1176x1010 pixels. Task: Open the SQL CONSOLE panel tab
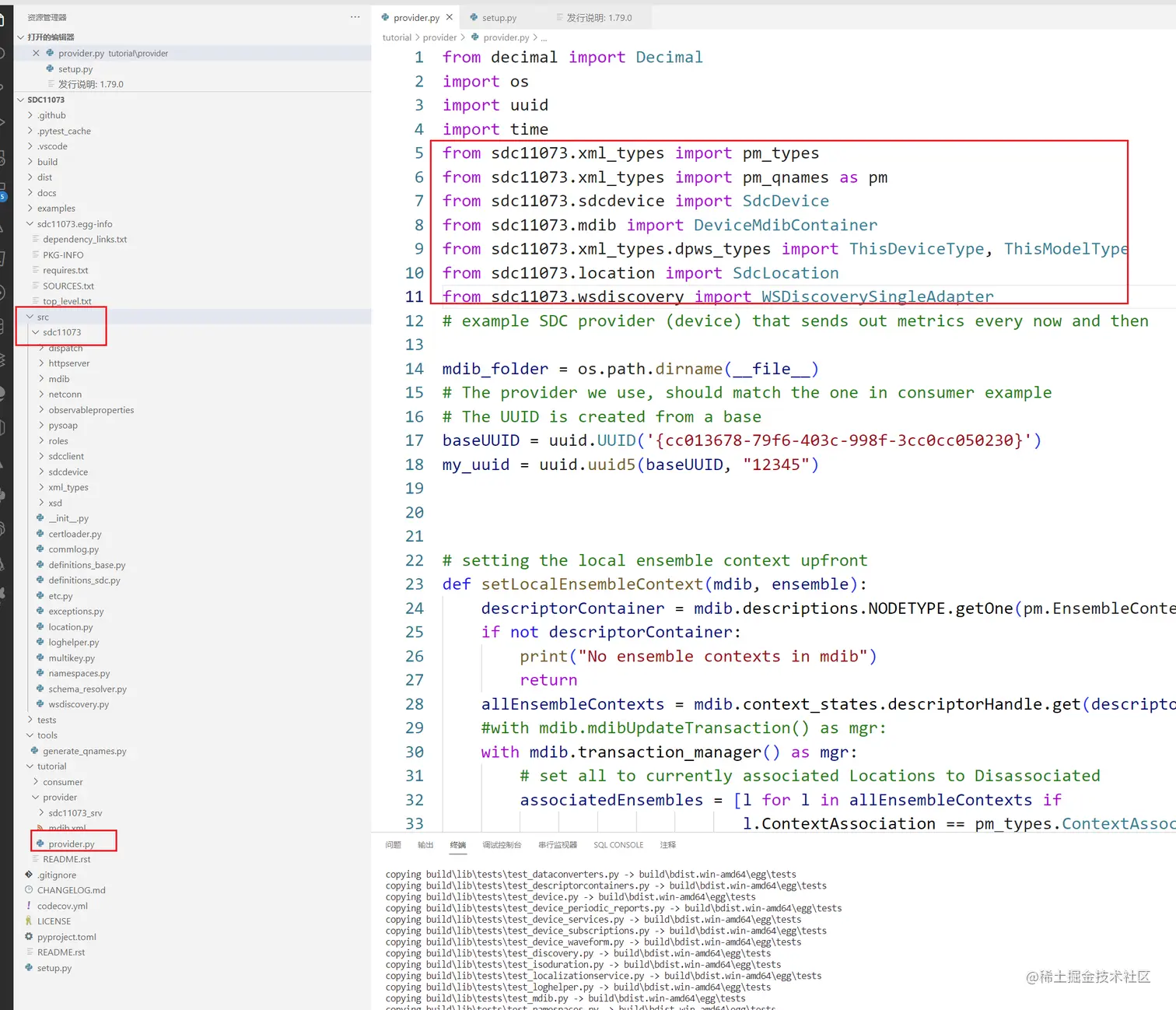coord(618,845)
